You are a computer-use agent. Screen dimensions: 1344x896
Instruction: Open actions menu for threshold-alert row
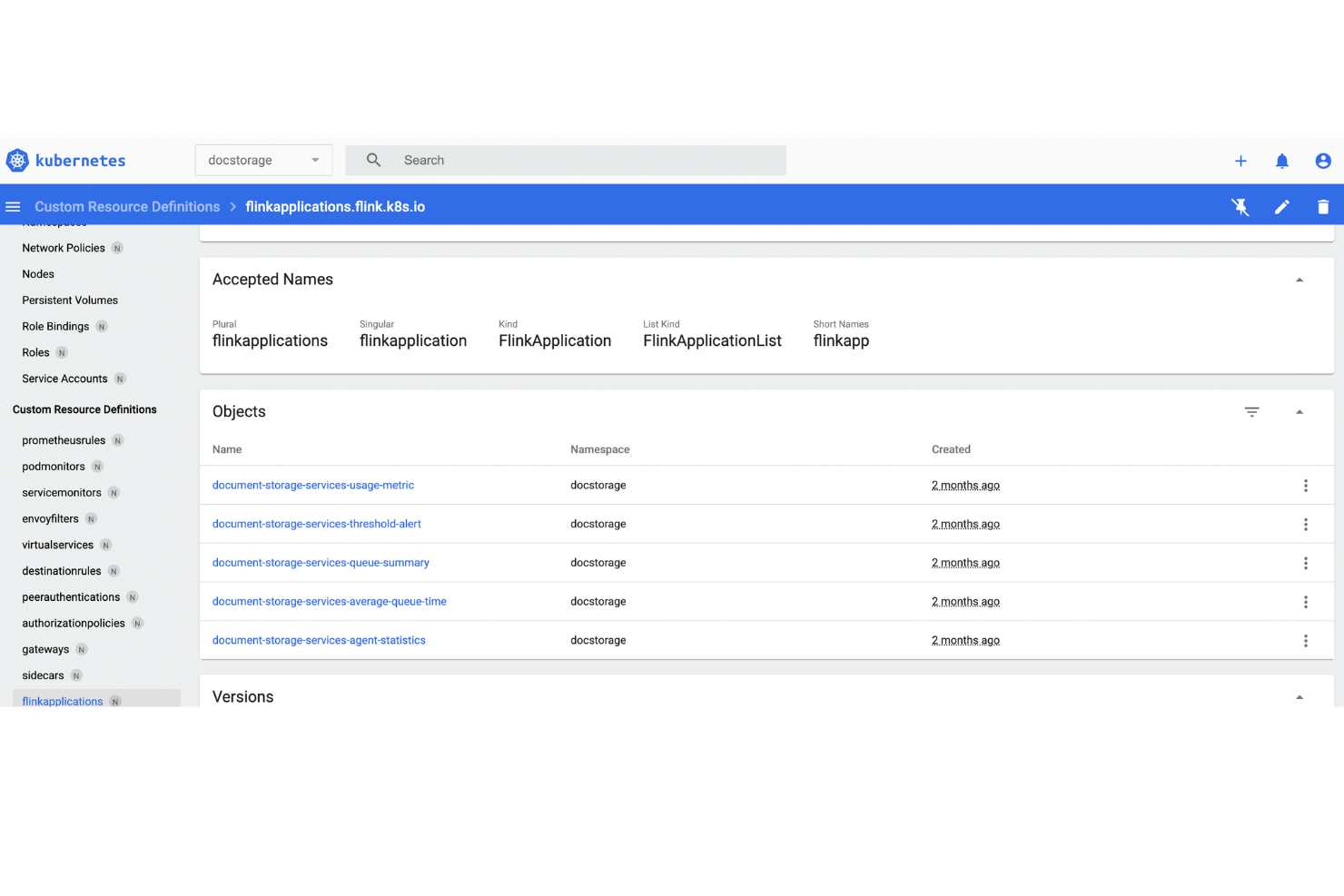1306,525
